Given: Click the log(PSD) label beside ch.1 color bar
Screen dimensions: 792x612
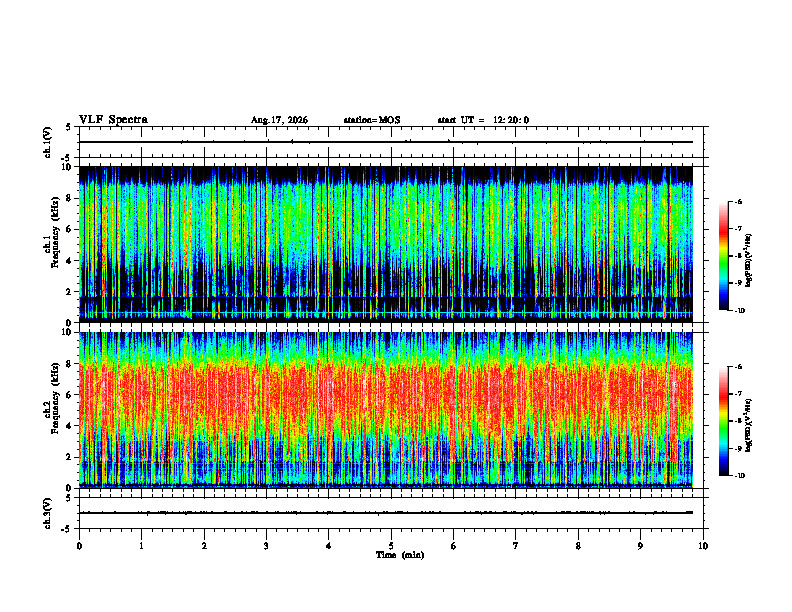Looking at the screenshot, I should pos(749,260).
